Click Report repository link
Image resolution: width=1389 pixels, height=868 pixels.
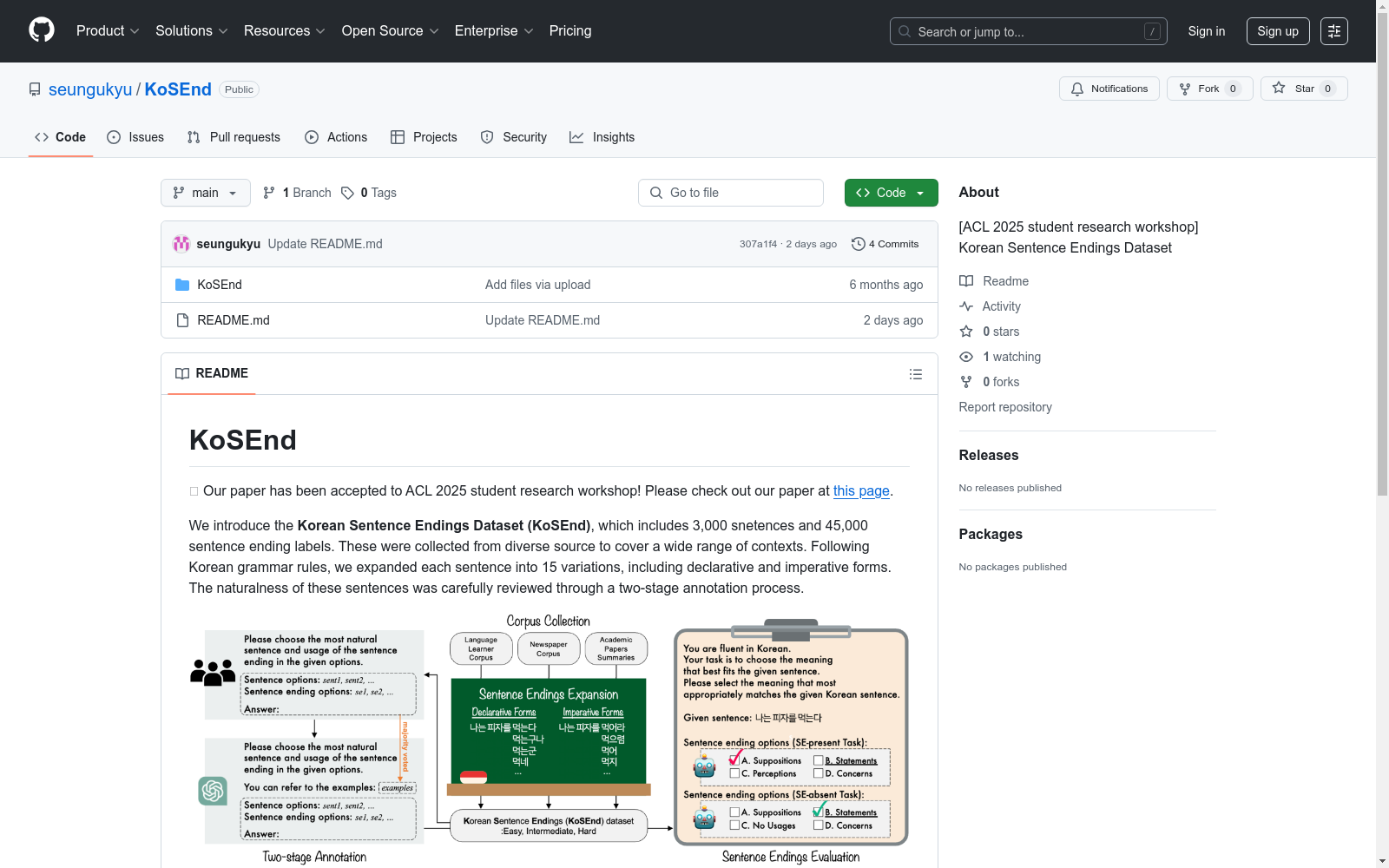click(x=1005, y=407)
